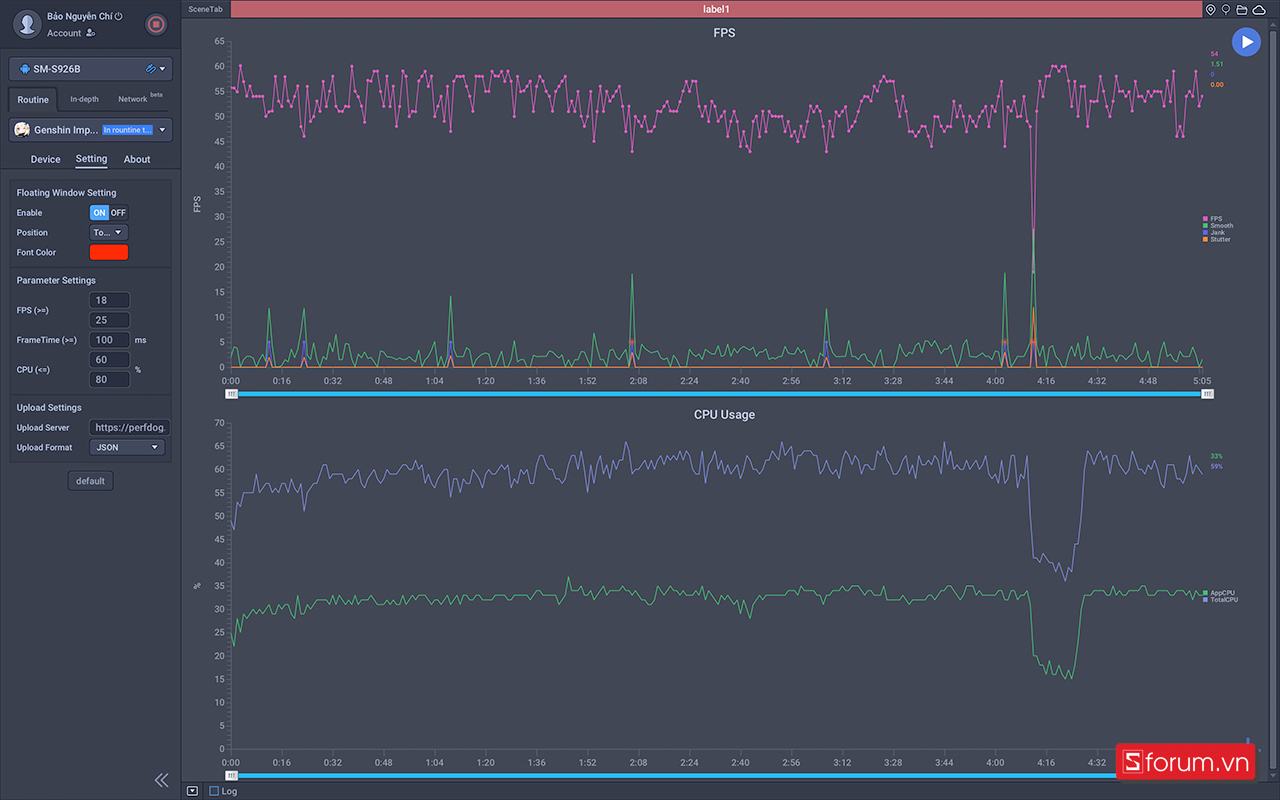
Task: Expand the Genshin Impact app dropdown
Action: (162, 130)
